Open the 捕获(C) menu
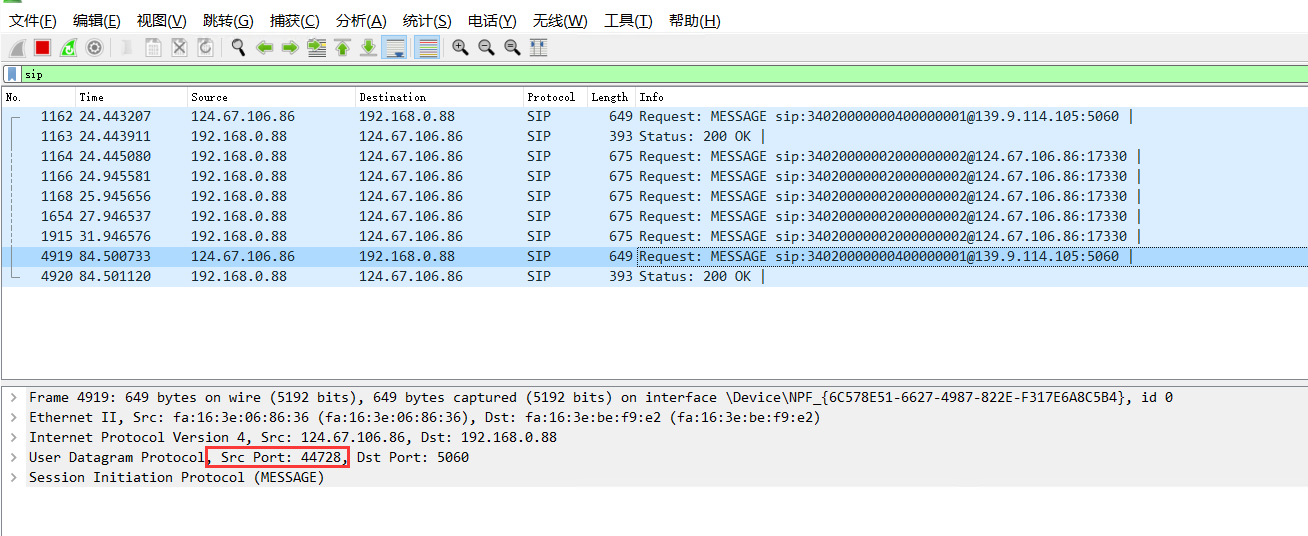The width and height of the screenshot is (1308, 536). coord(295,21)
